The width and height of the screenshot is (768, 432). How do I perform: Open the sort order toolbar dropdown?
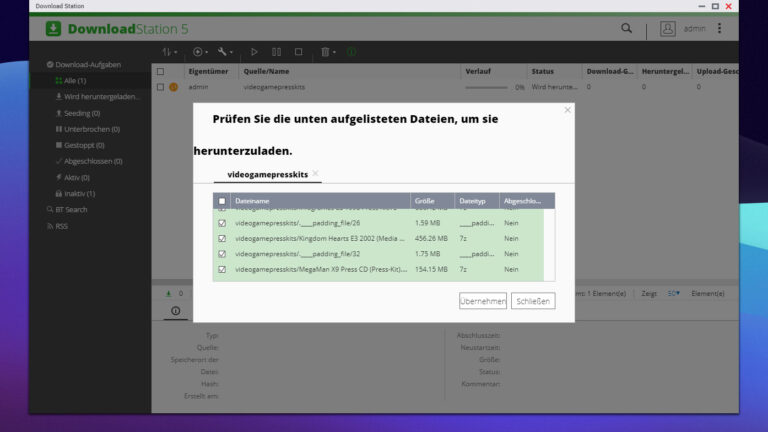point(169,52)
